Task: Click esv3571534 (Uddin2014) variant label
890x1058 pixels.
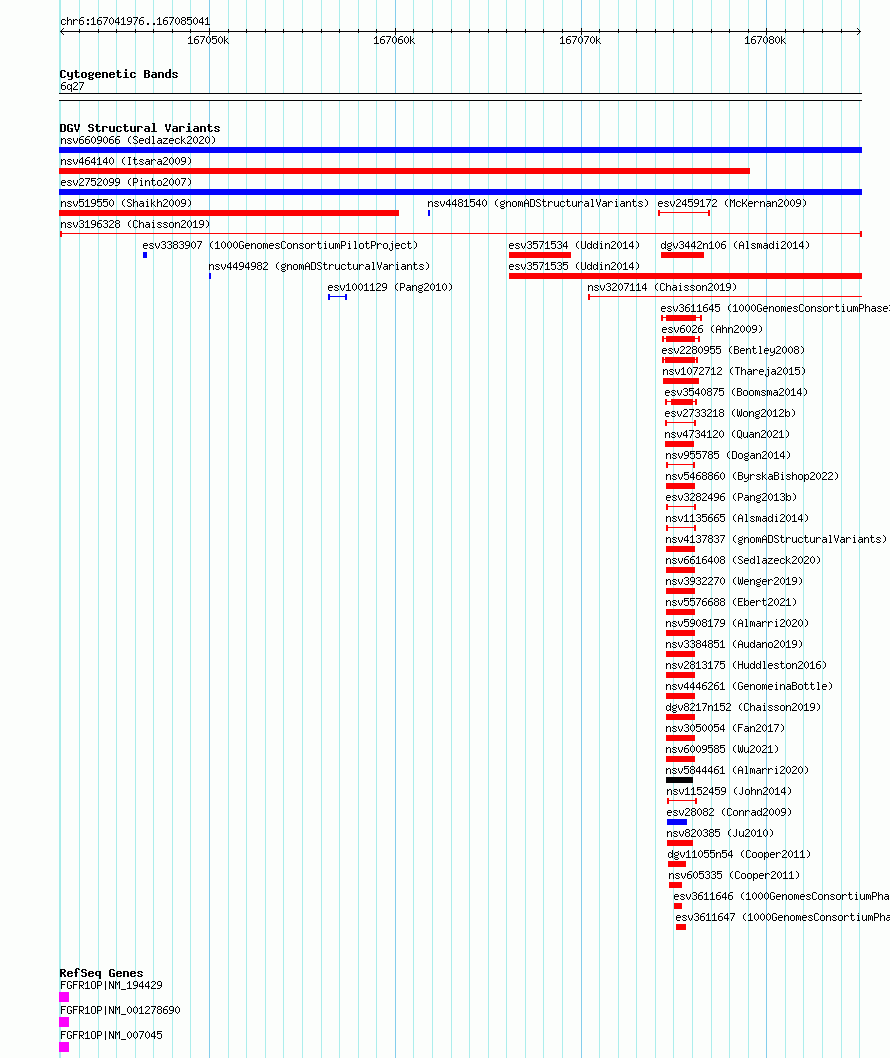Action: 574,245
